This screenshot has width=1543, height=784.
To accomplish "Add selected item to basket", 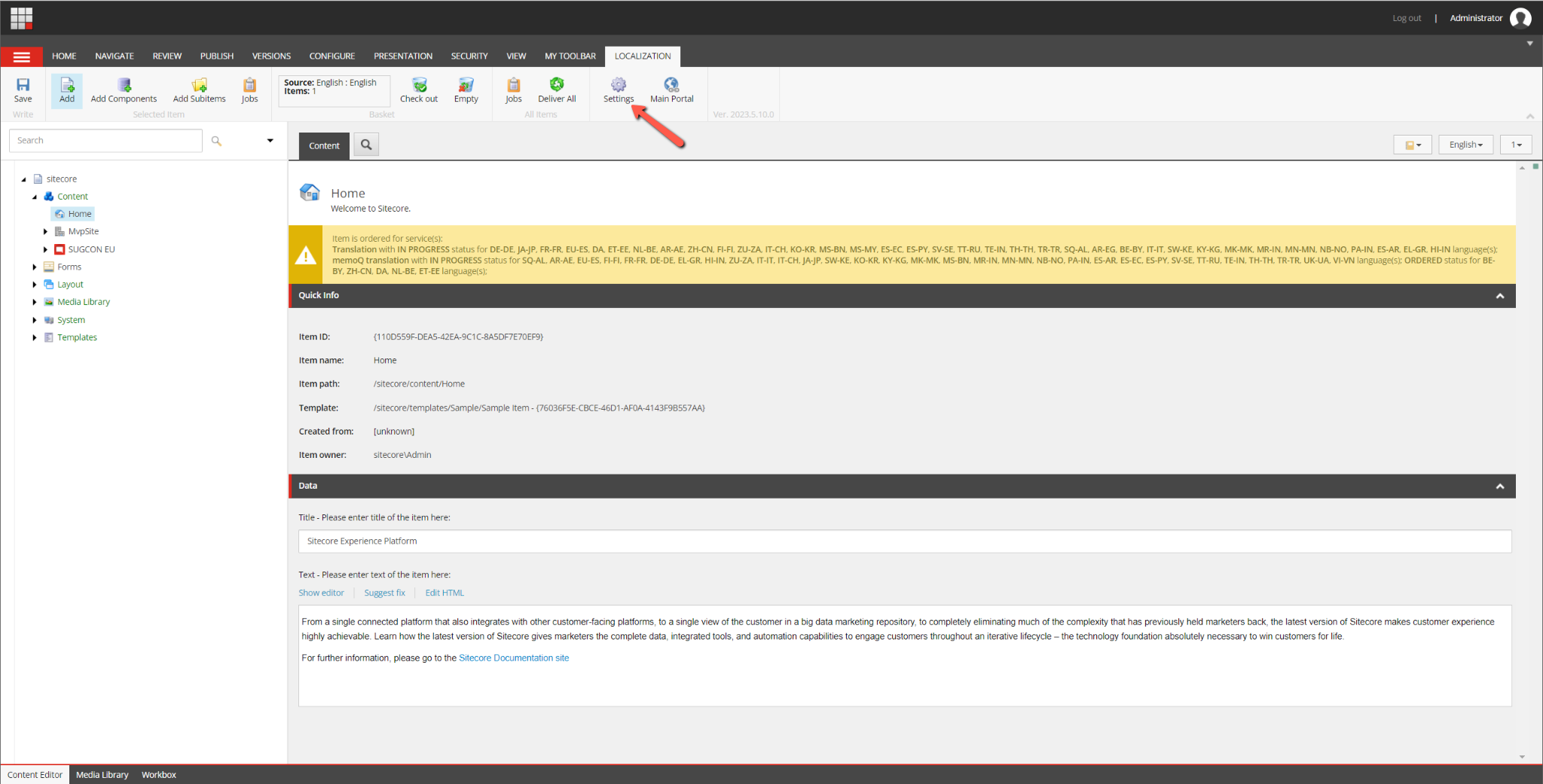I will (67, 90).
